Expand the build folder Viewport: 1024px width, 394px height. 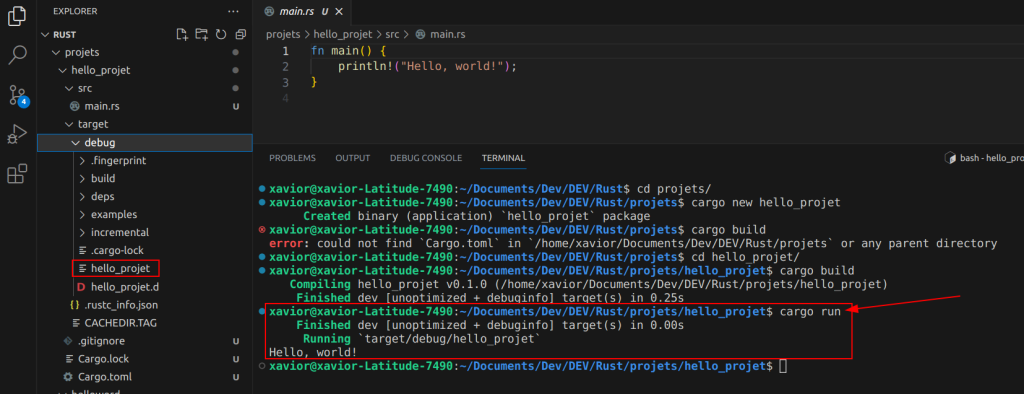point(82,178)
